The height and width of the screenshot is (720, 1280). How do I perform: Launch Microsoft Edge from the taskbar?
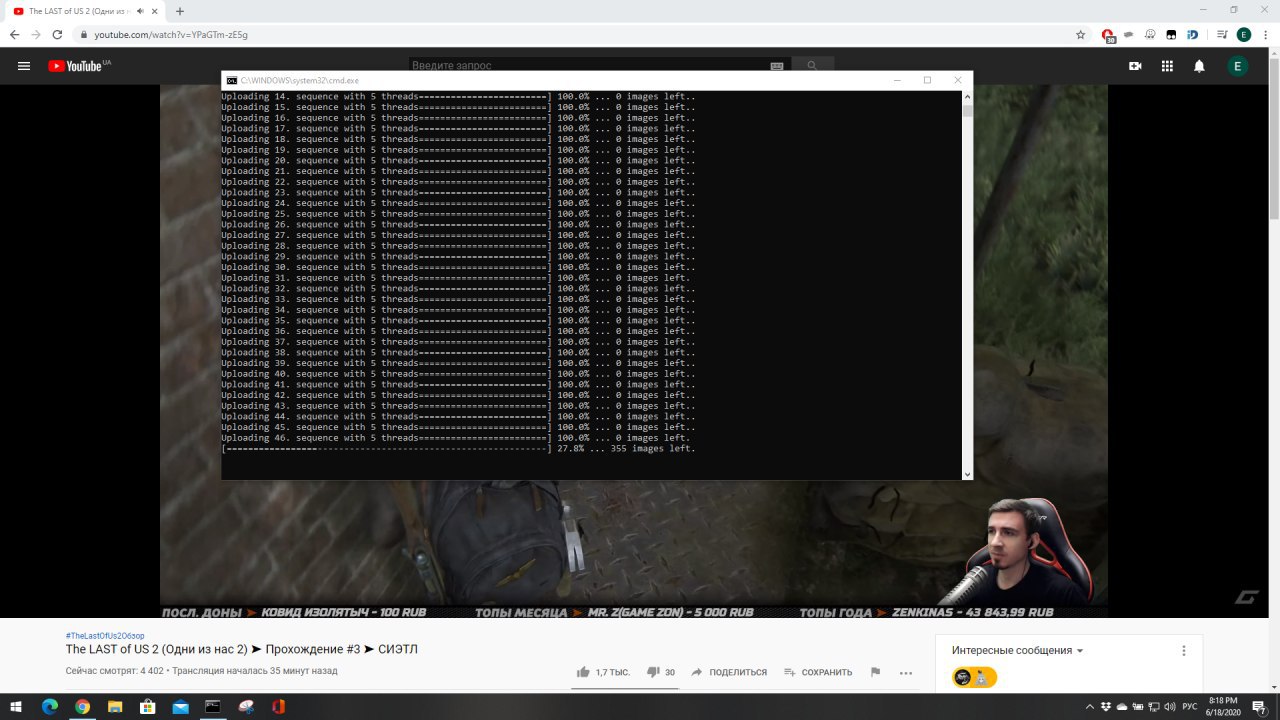(49, 706)
